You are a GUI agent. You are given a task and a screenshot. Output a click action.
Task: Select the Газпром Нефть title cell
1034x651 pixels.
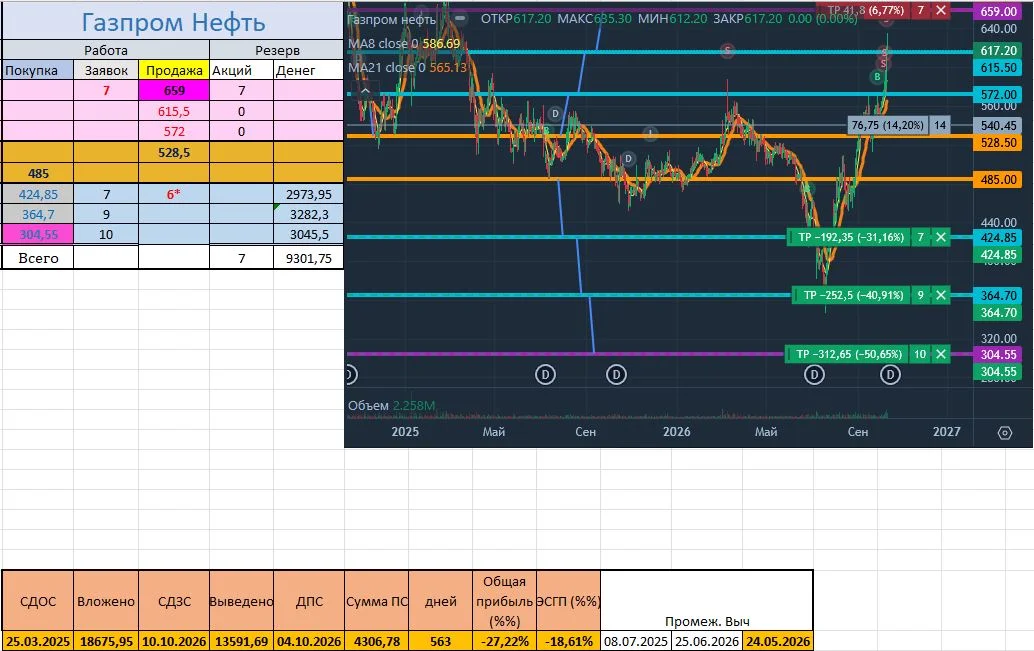(x=173, y=21)
